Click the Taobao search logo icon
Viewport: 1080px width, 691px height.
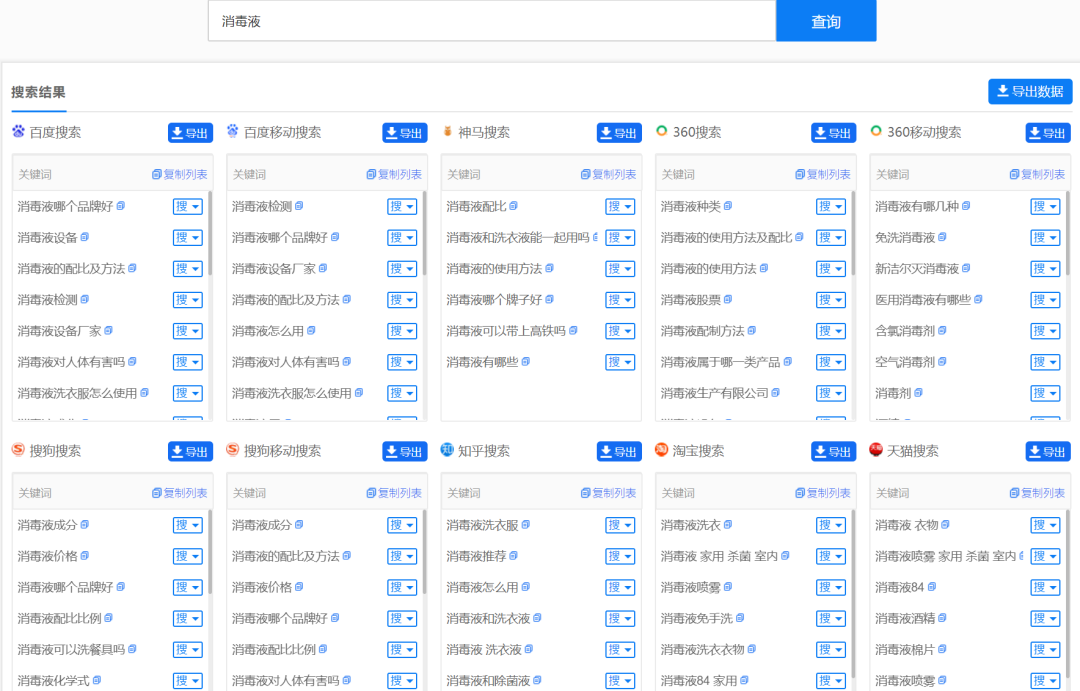coord(661,450)
